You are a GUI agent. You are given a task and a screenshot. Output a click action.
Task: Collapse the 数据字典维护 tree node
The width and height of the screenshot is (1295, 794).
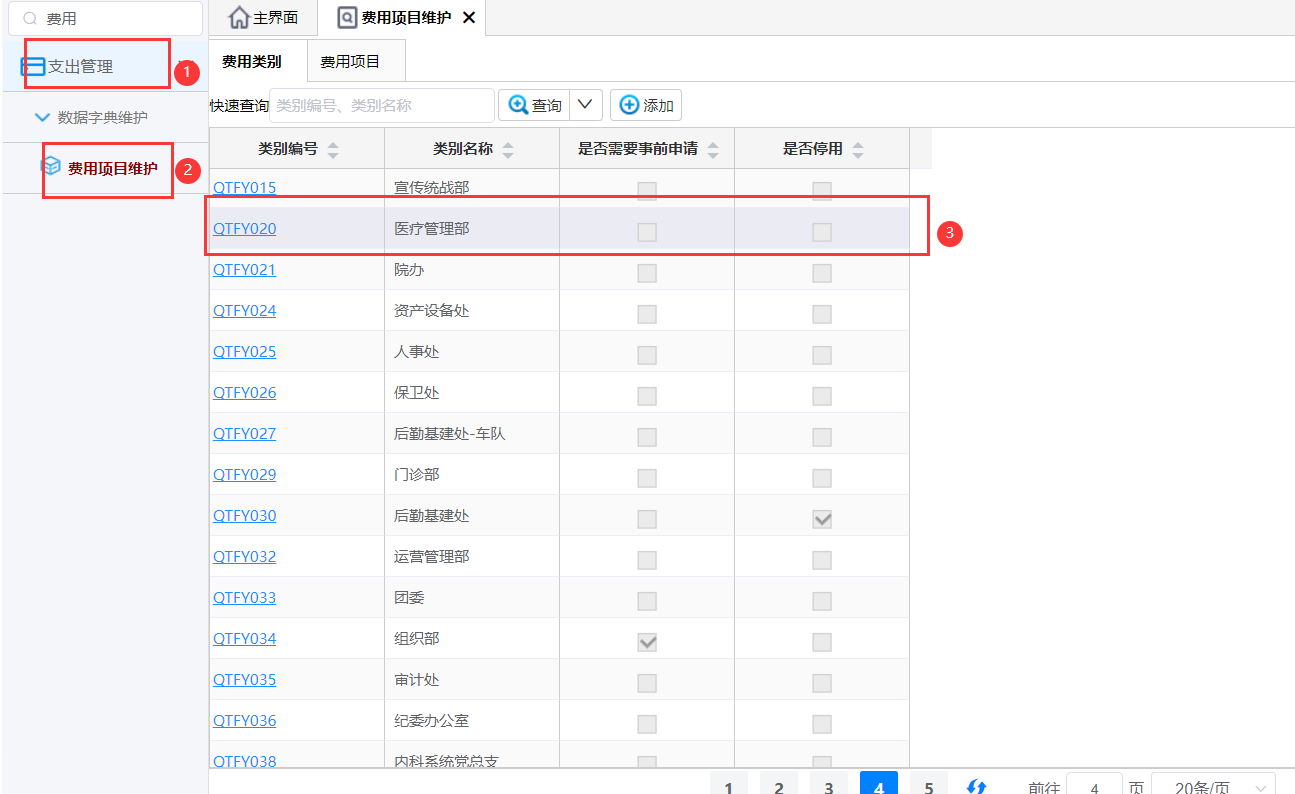coord(42,117)
